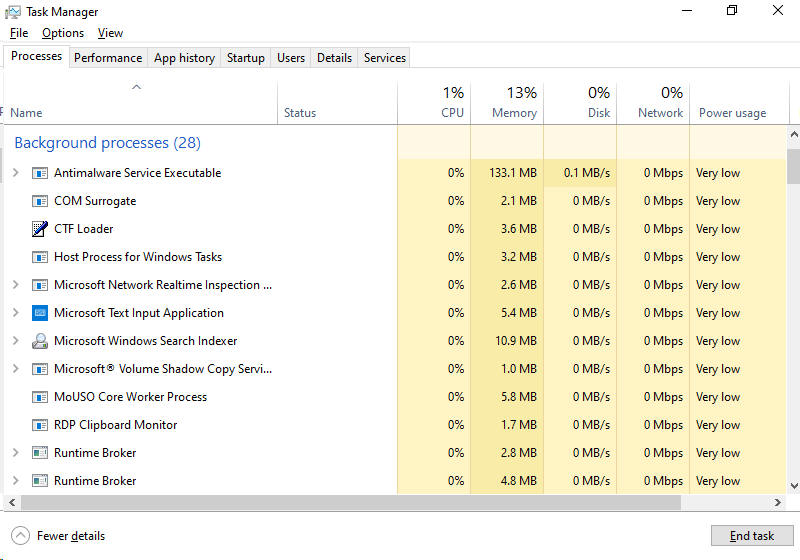
Task: Click the vertical scrollbar up arrow
Action: tap(794, 135)
